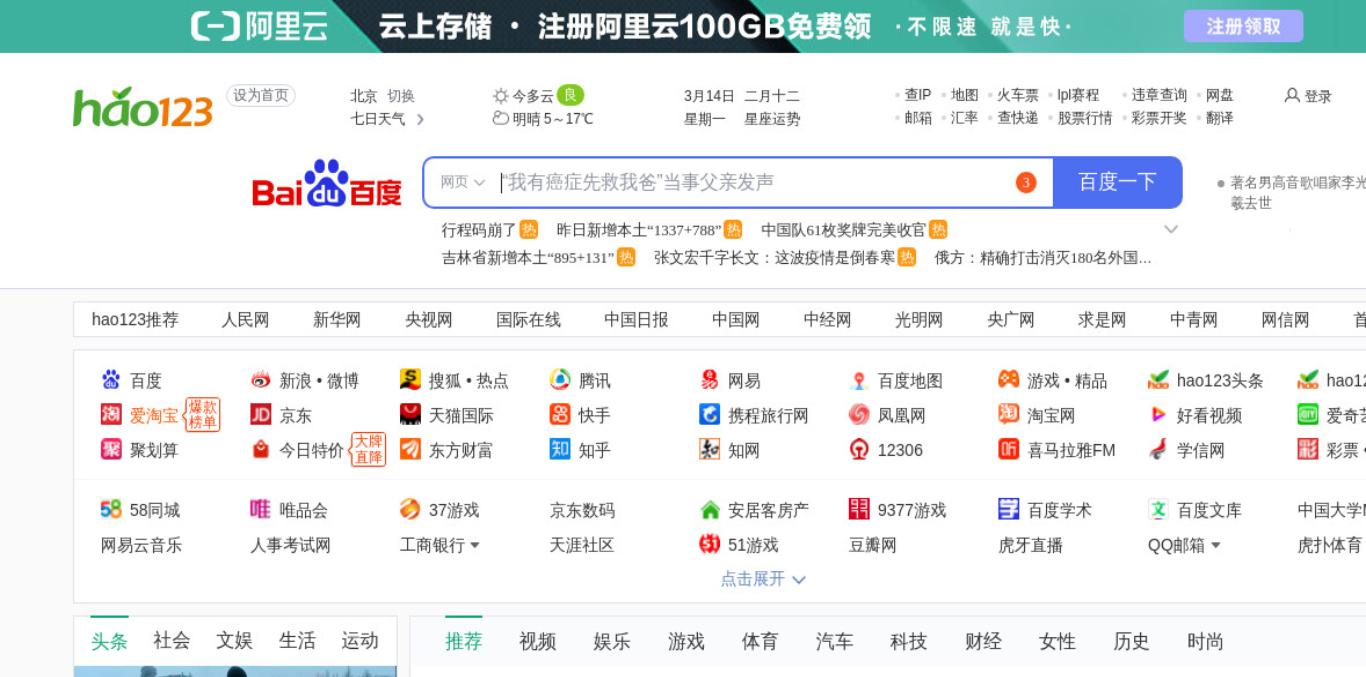The height and width of the screenshot is (677, 1366).
Task: Click 切换 to change city
Action: click(x=401, y=96)
